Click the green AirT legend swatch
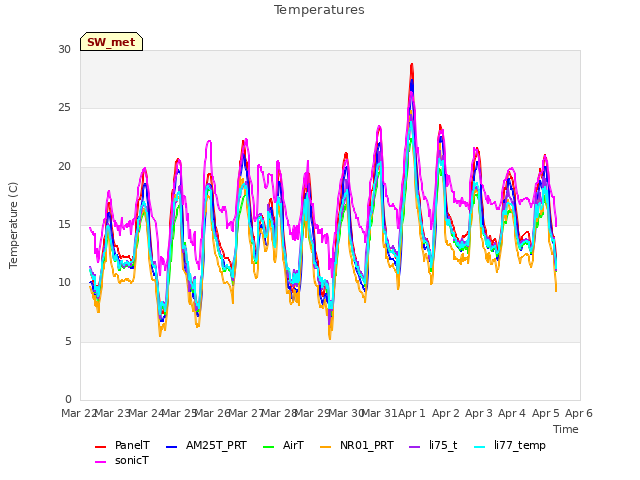 tap(269, 447)
